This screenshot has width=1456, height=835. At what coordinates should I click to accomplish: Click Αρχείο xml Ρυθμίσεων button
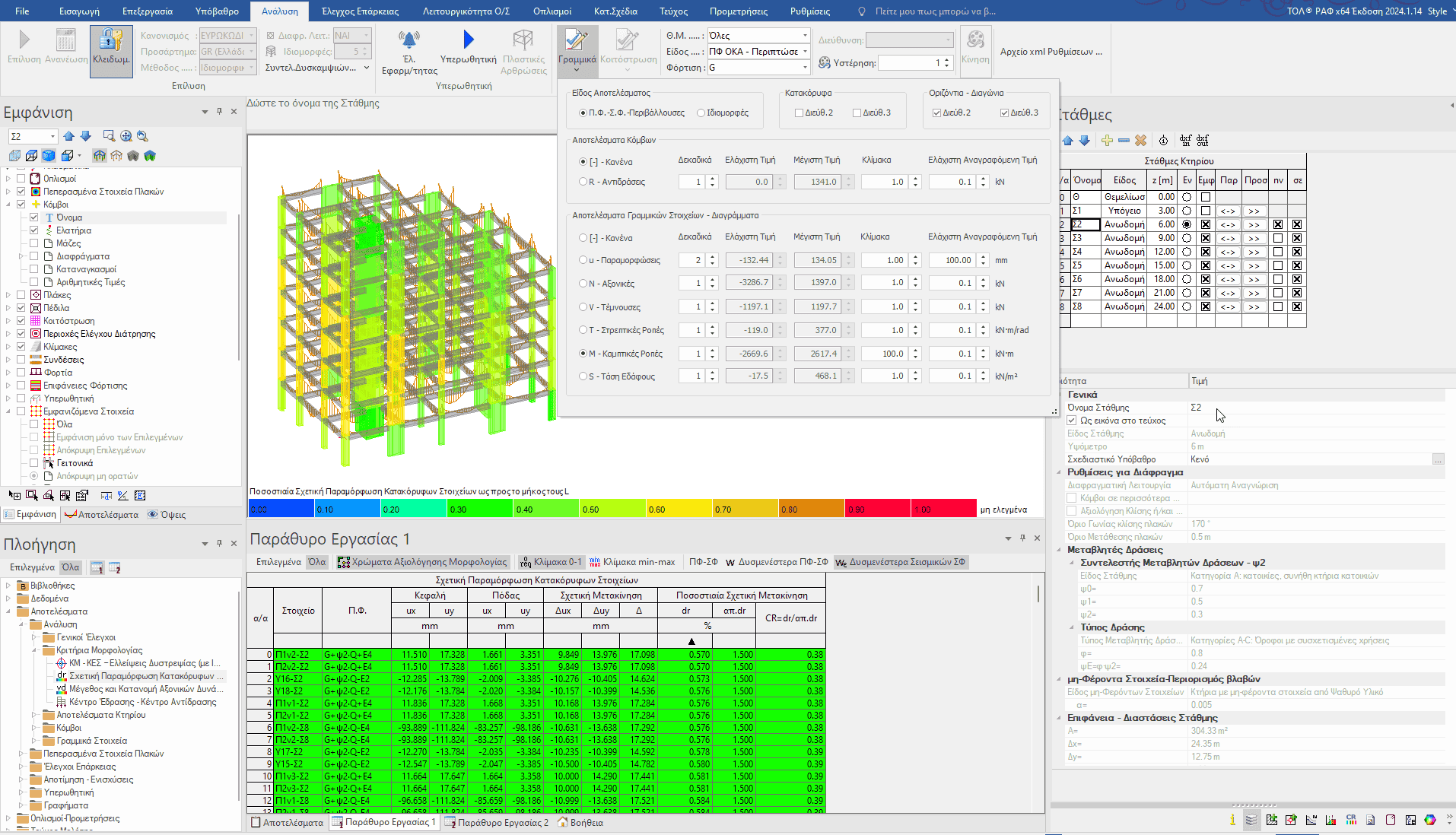click(x=1050, y=52)
